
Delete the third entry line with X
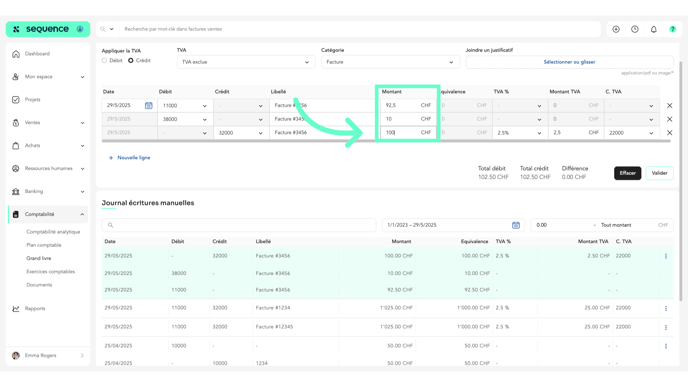pyautogui.click(x=670, y=133)
